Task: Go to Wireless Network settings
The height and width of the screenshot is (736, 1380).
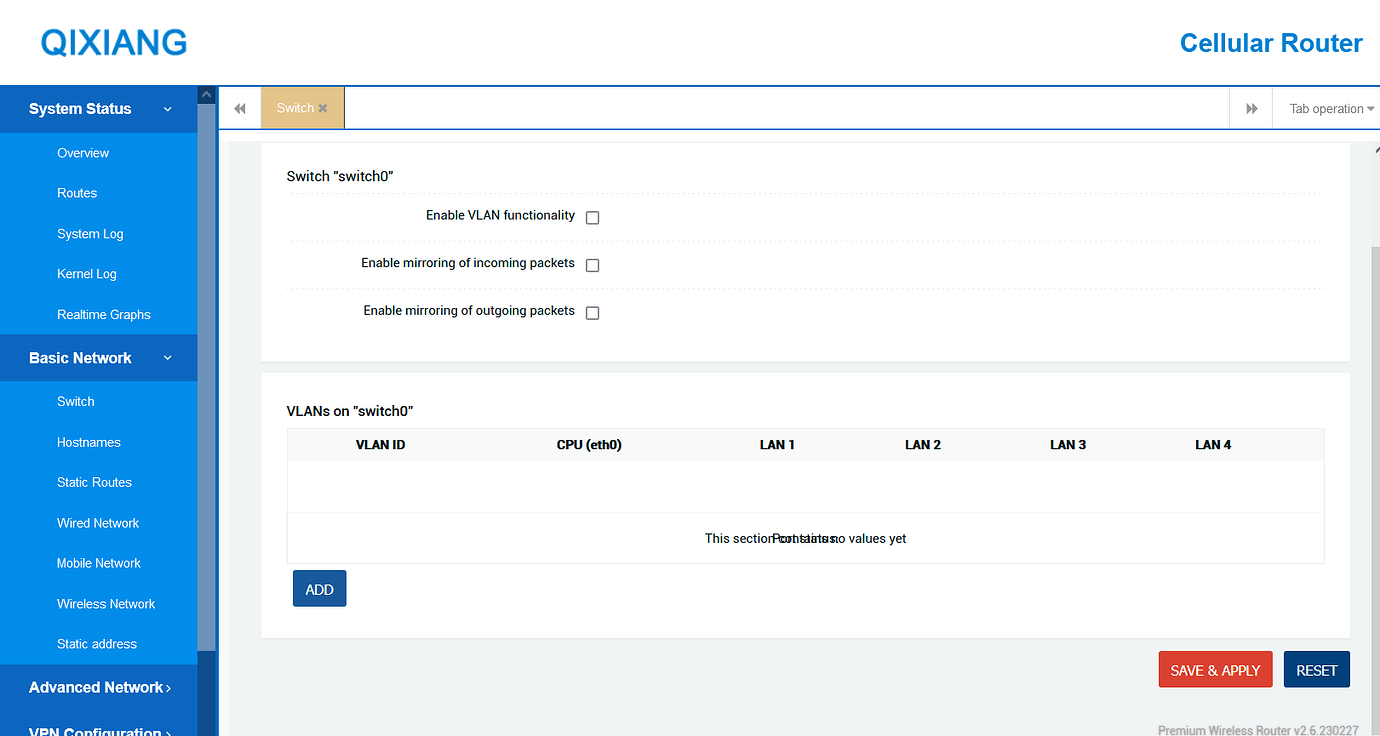Action: (106, 604)
